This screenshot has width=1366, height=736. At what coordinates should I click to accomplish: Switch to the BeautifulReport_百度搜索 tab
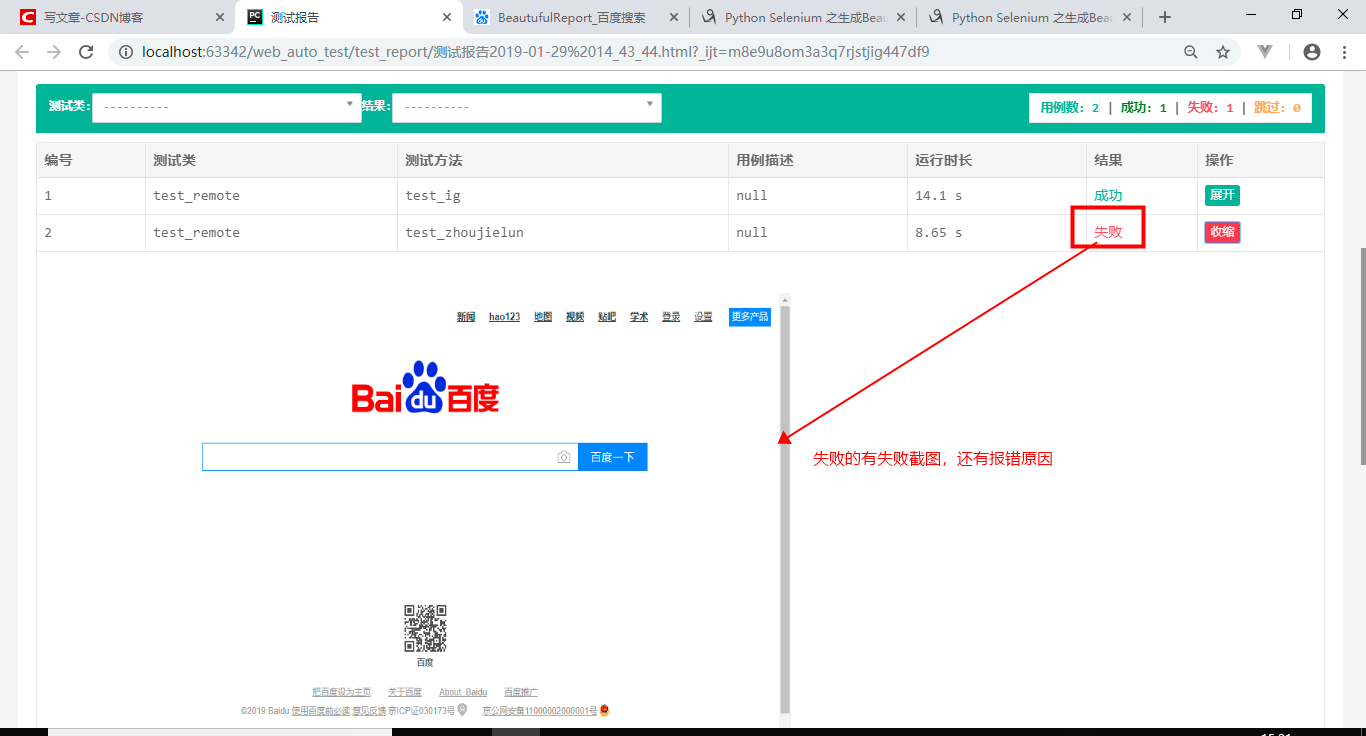[575, 17]
